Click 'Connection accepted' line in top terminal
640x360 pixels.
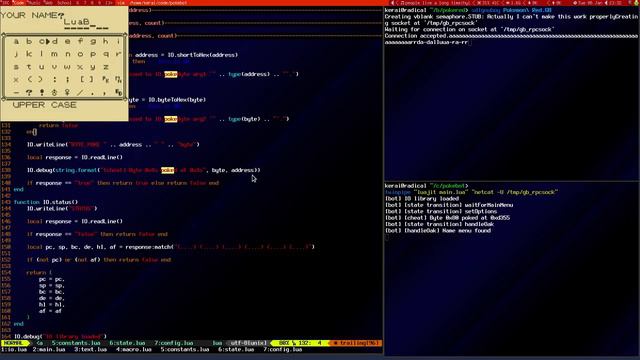tap(511, 36)
